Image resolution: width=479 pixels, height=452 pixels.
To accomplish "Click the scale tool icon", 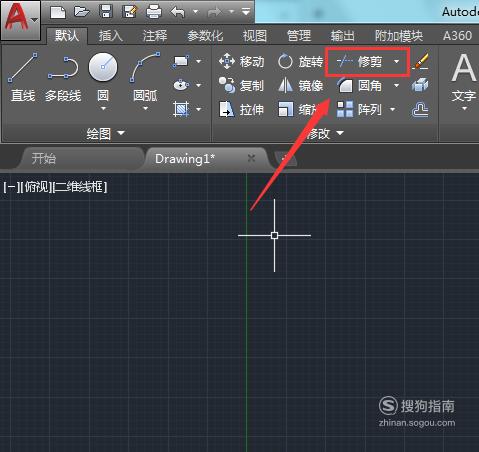I will (x=285, y=109).
